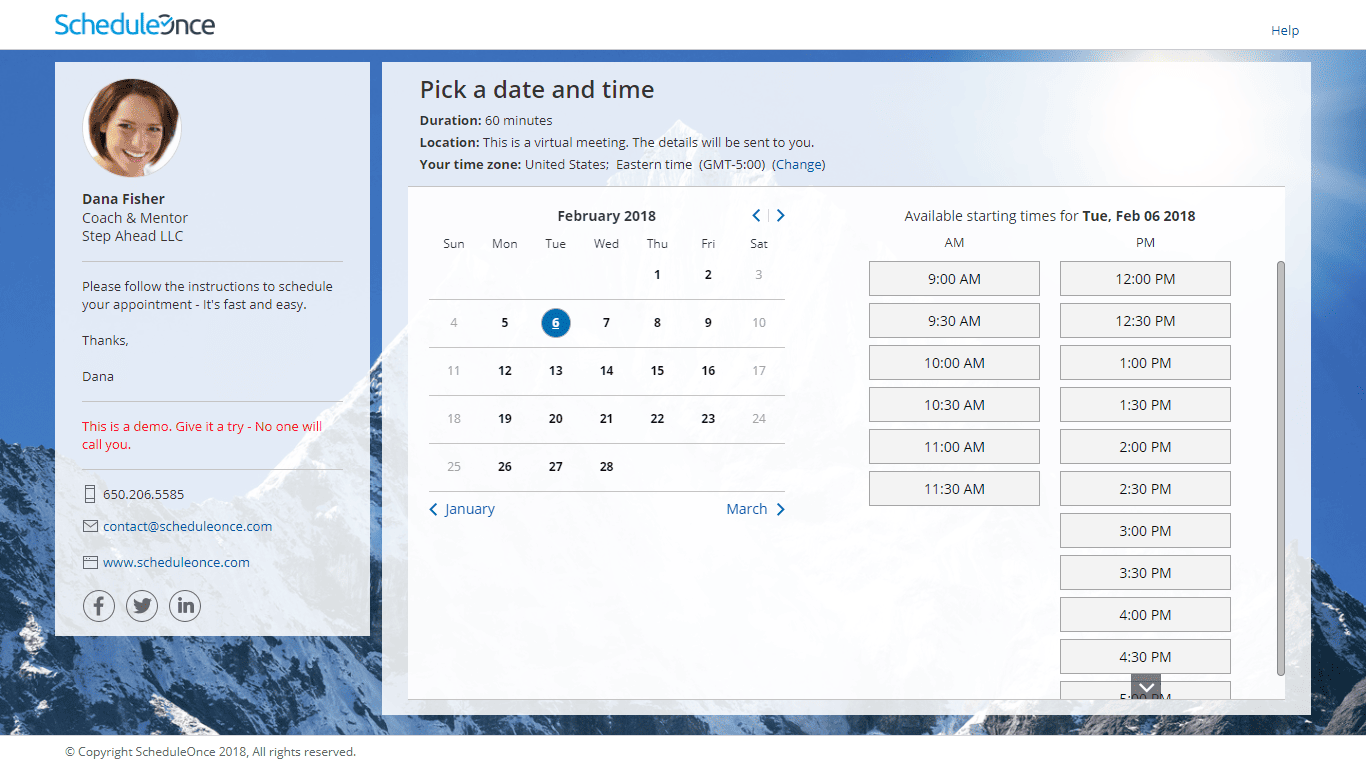
Task: Navigate to January calendar
Action: pyautogui.click(x=462, y=509)
